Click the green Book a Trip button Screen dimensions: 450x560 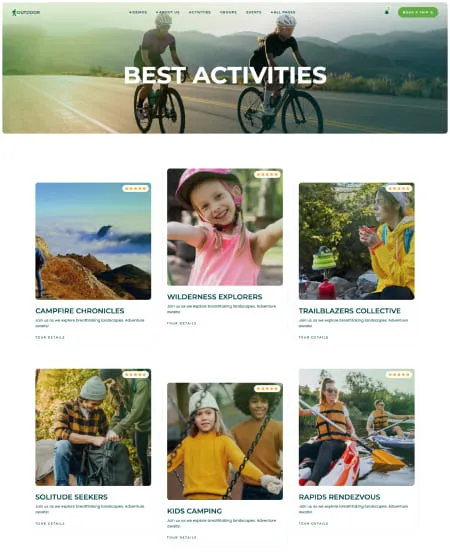(x=418, y=12)
